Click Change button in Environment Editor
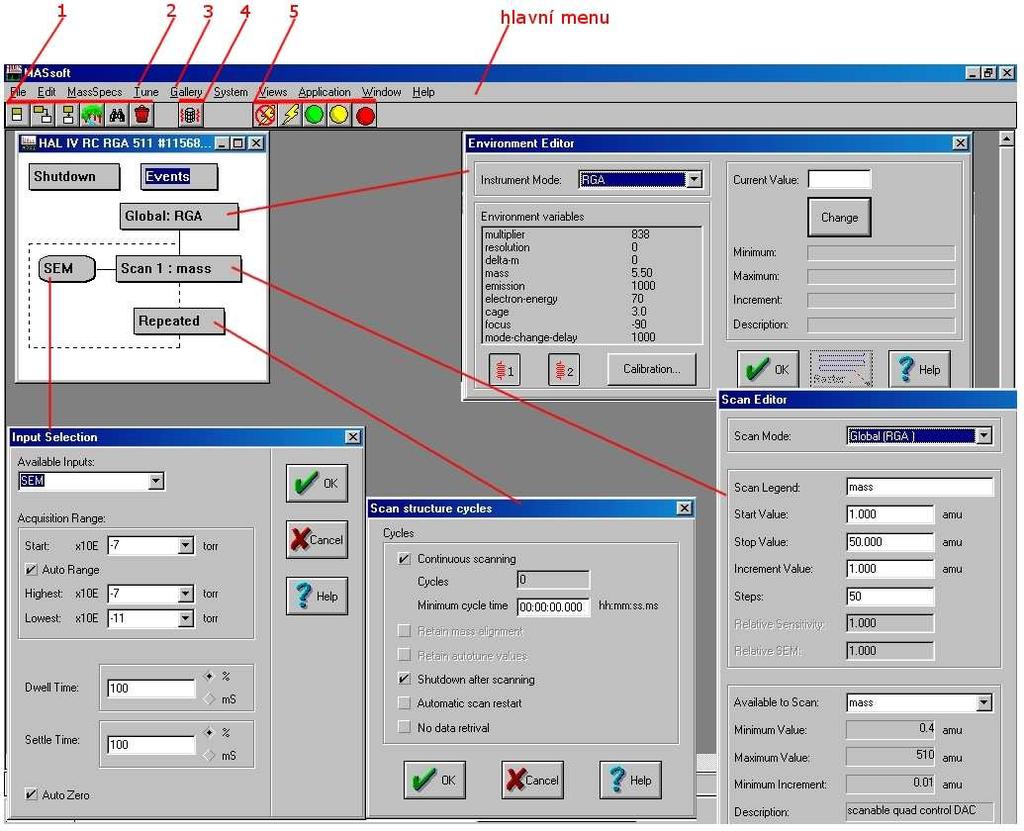The height and width of the screenshot is (831, 1024). tap(839, 218)
